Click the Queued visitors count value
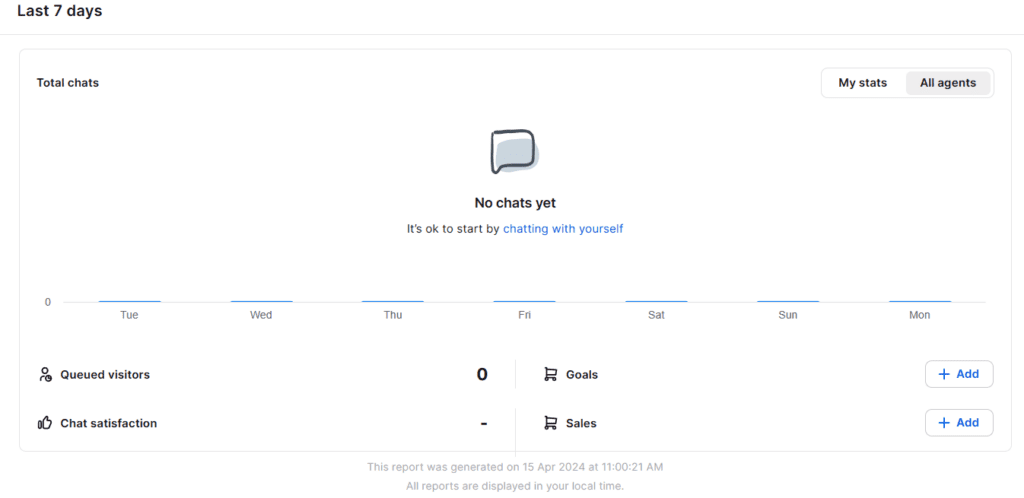Viewport: 1024px width, 498px height. click(x=482, y=375)
